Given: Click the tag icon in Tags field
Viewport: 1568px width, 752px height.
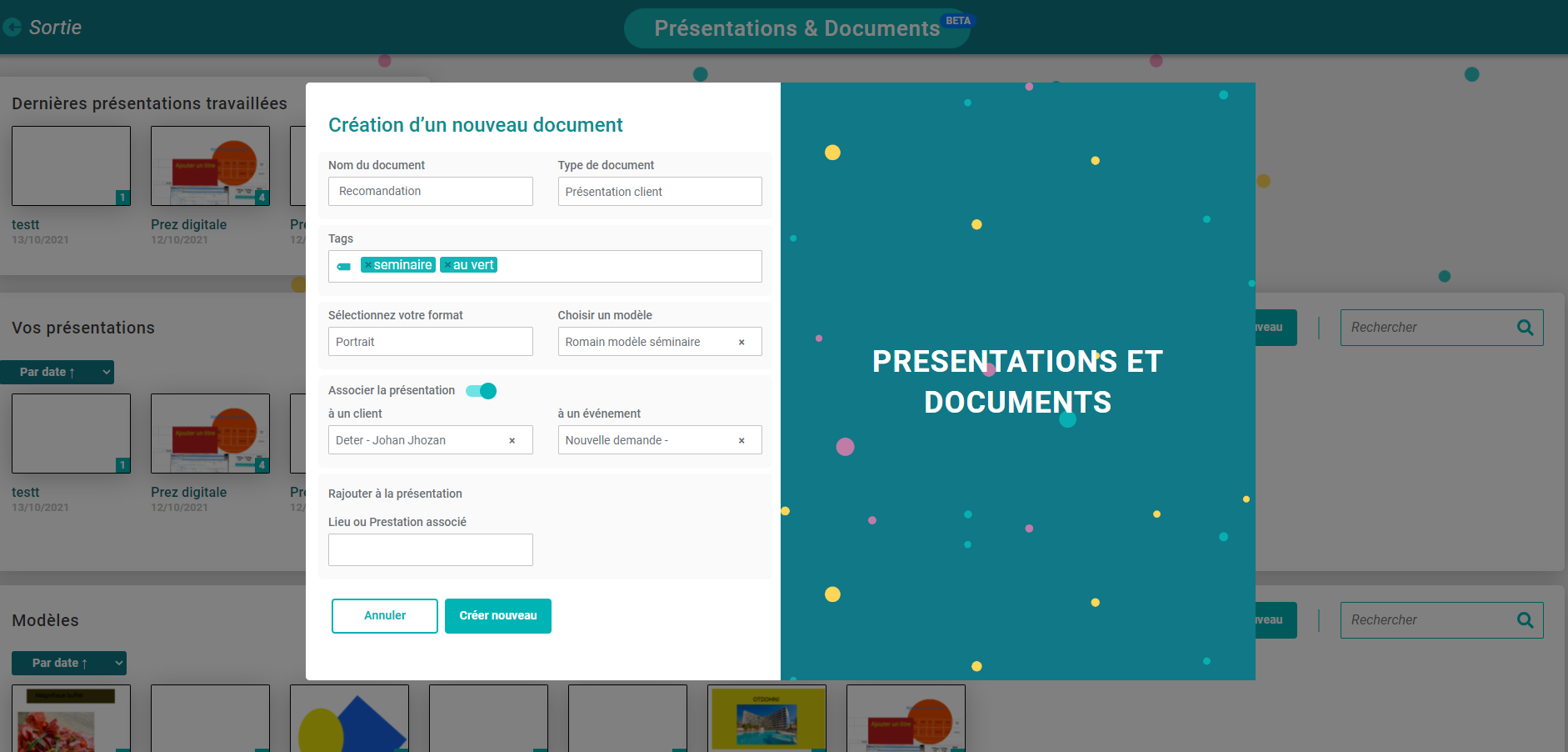Looking at the screenshot, I should pos(344,266).
